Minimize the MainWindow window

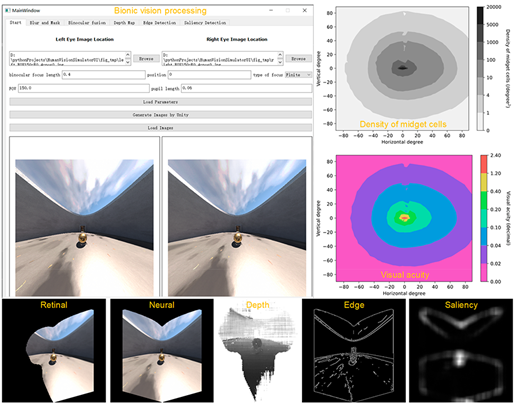click(271, 10)
